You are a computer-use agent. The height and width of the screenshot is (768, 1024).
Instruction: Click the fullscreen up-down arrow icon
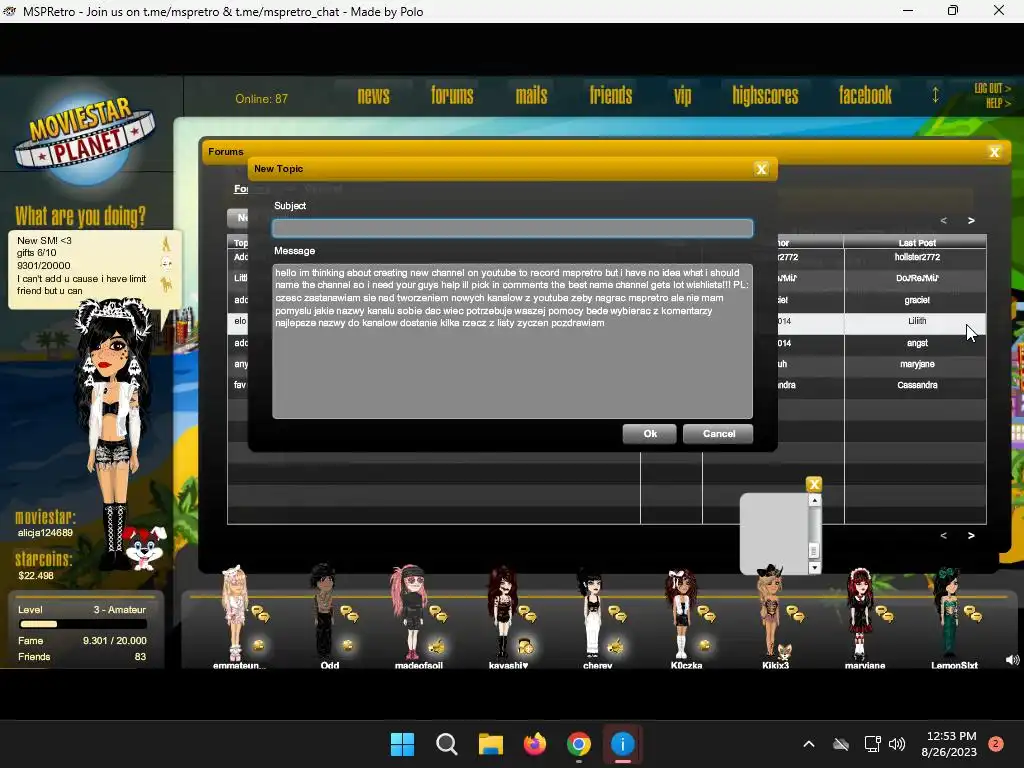[935, 95]
